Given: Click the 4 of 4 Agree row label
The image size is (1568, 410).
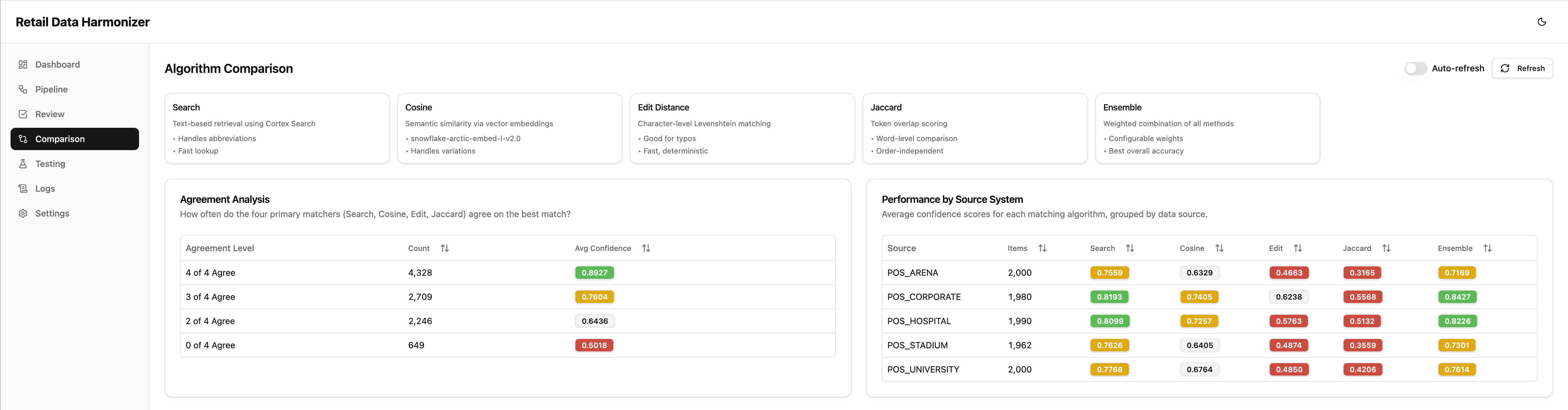Looking at the screenshot, I should 211,273.
